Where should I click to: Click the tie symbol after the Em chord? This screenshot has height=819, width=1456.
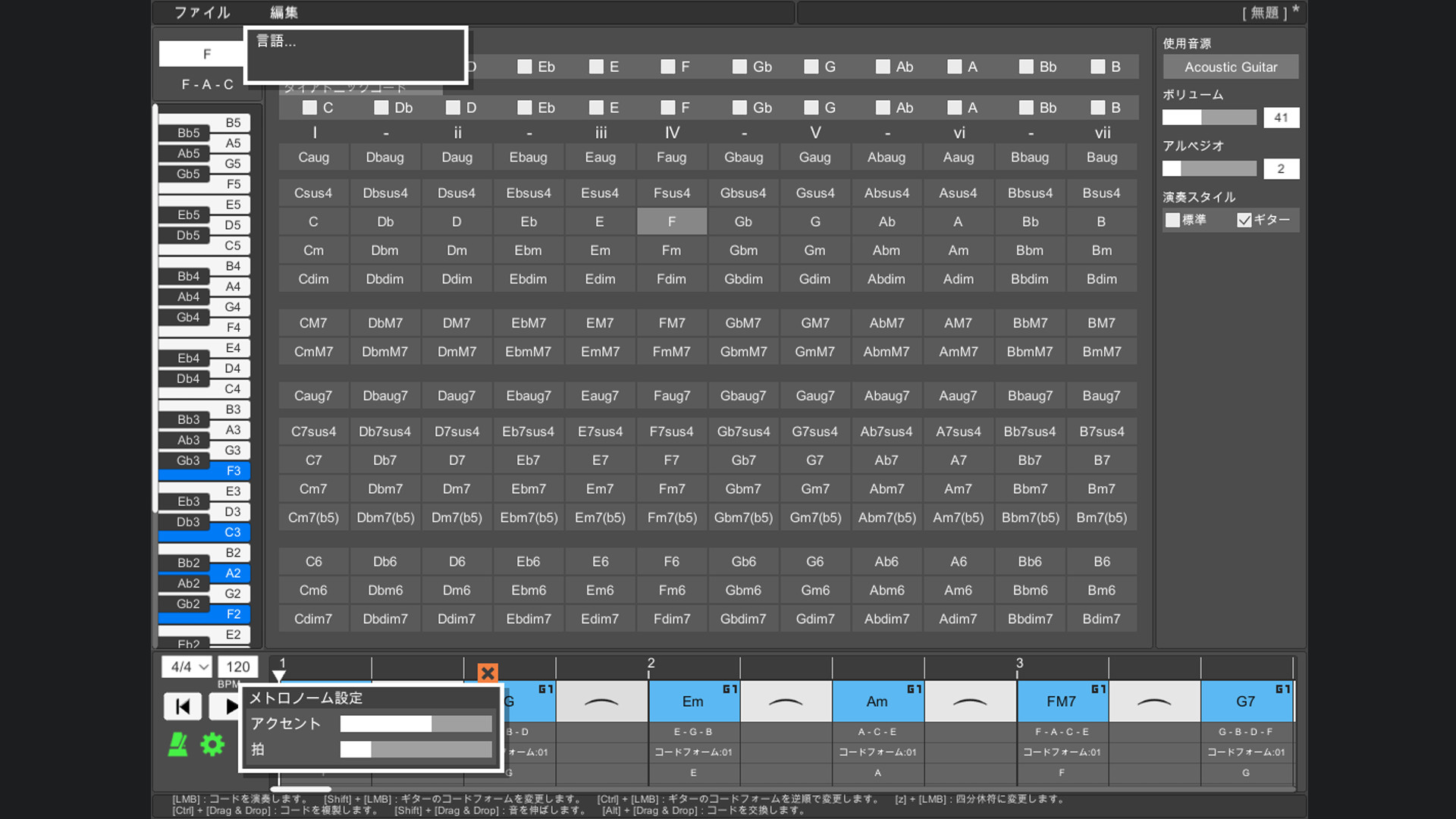786,701
